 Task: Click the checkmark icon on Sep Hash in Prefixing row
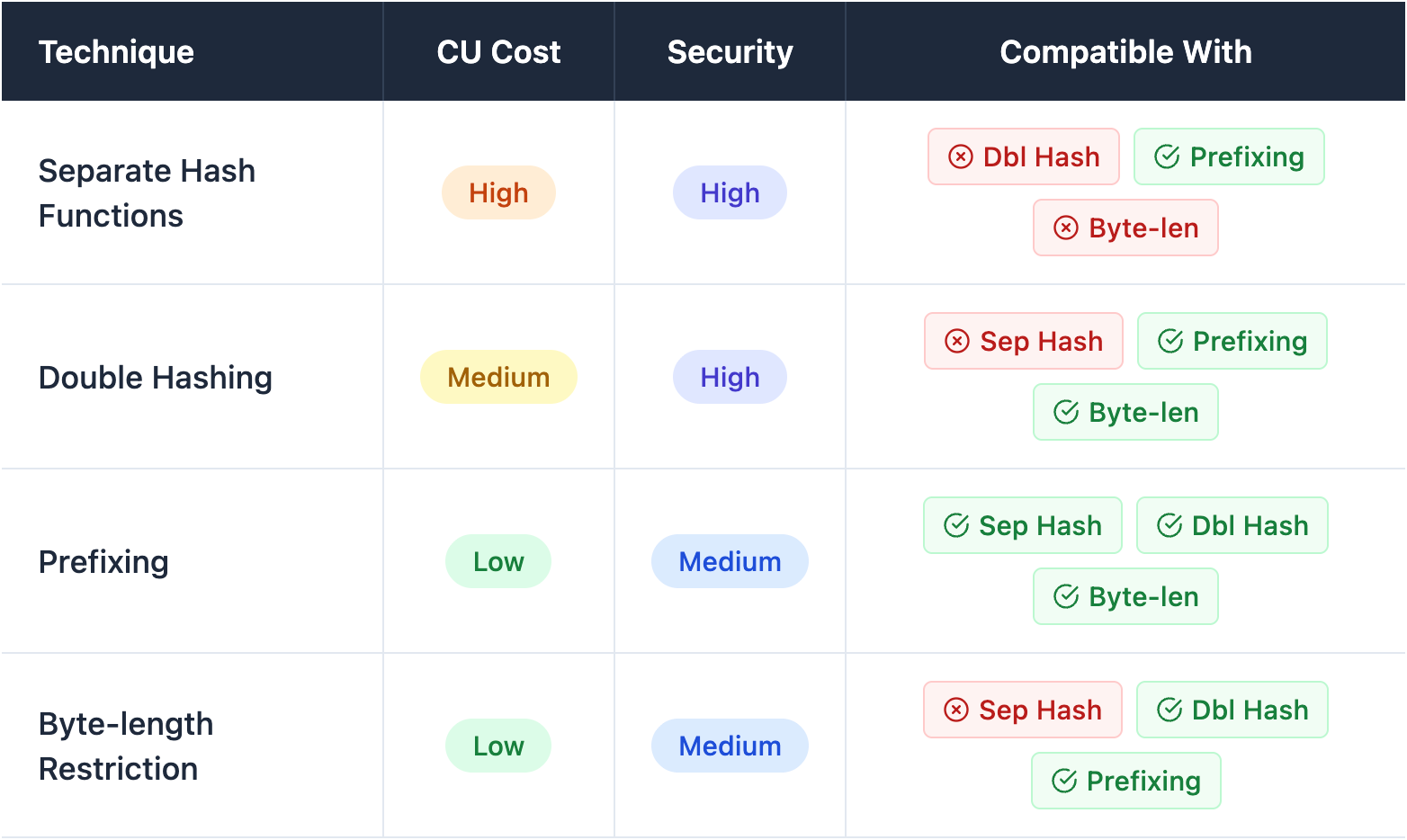pos(956,525)
